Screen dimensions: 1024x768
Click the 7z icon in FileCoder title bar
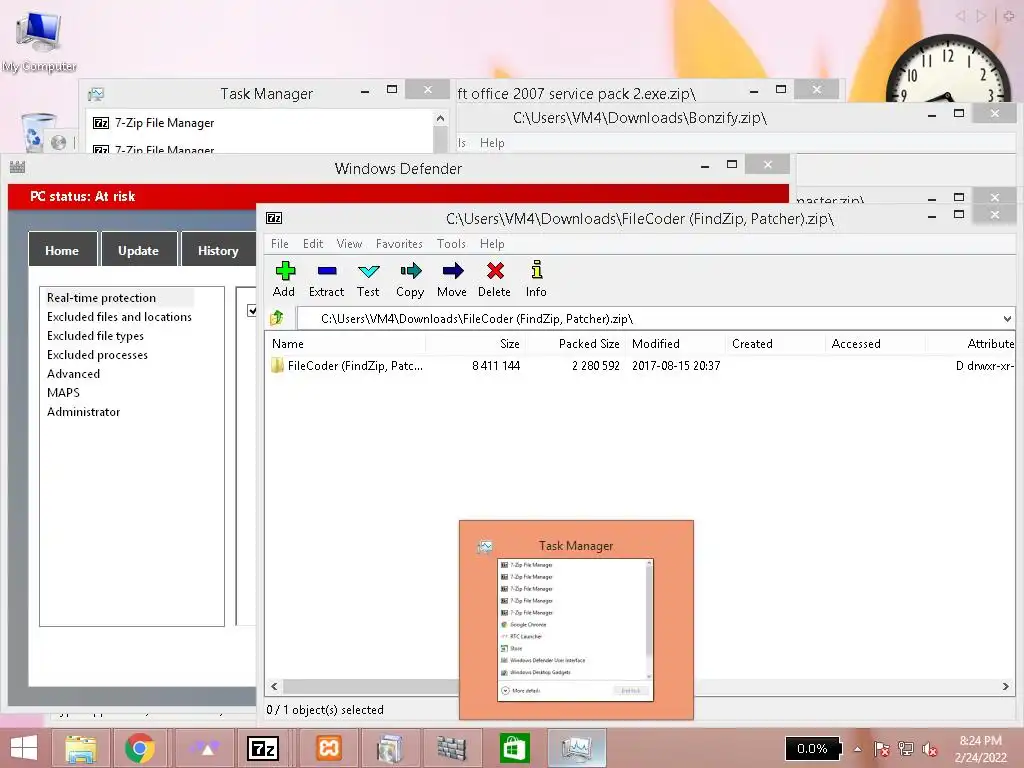click(274, 218)
